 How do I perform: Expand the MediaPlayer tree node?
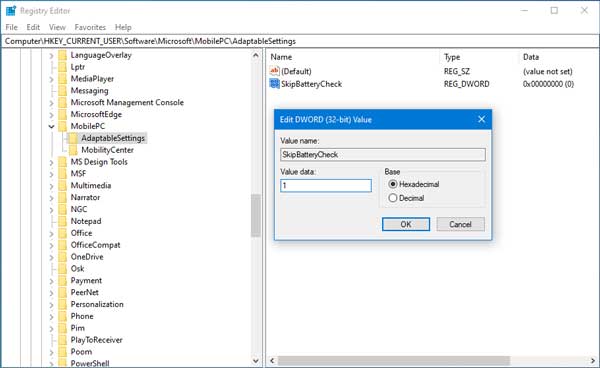tap(51, 80)
